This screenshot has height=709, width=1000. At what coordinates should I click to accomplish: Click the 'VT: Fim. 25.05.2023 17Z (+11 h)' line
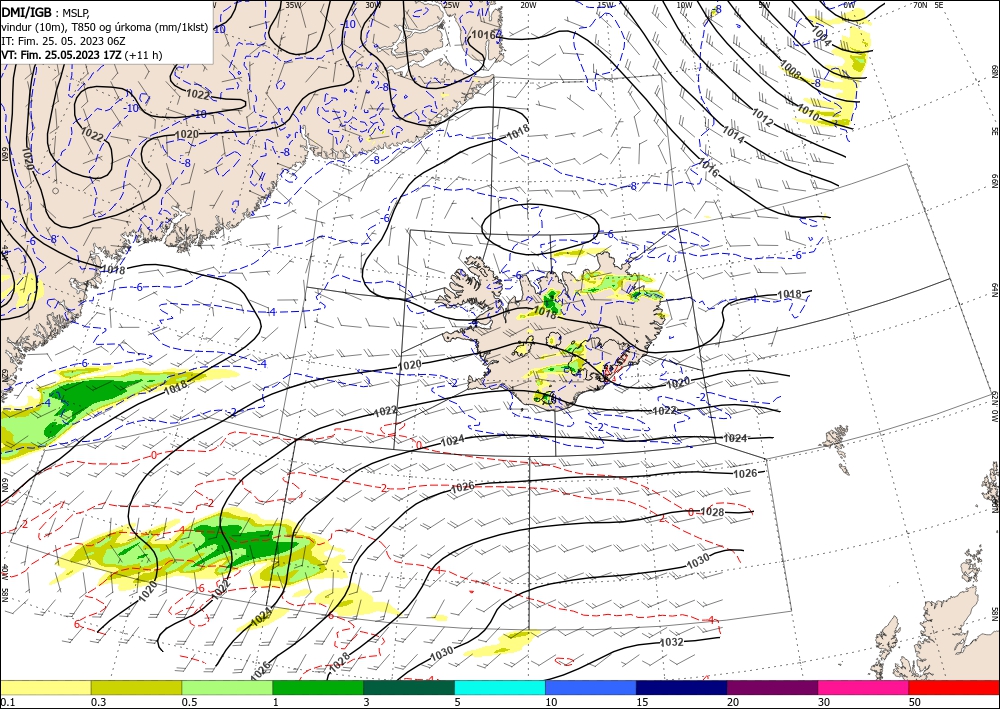pyautogui.click(x=82, y=55)
